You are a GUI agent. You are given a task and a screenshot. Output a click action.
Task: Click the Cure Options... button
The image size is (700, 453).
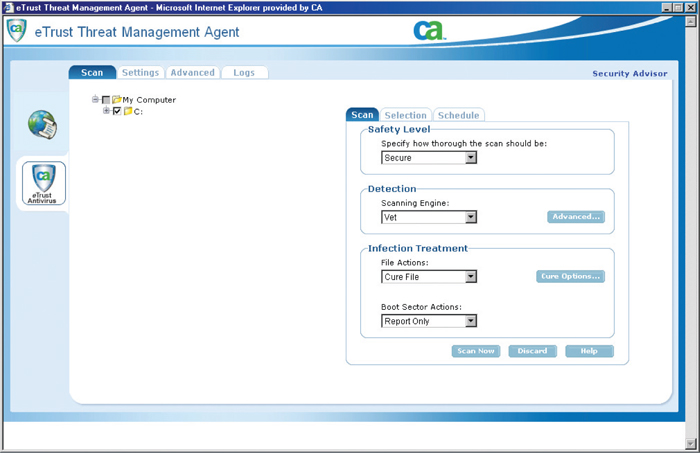coord(571,276)
